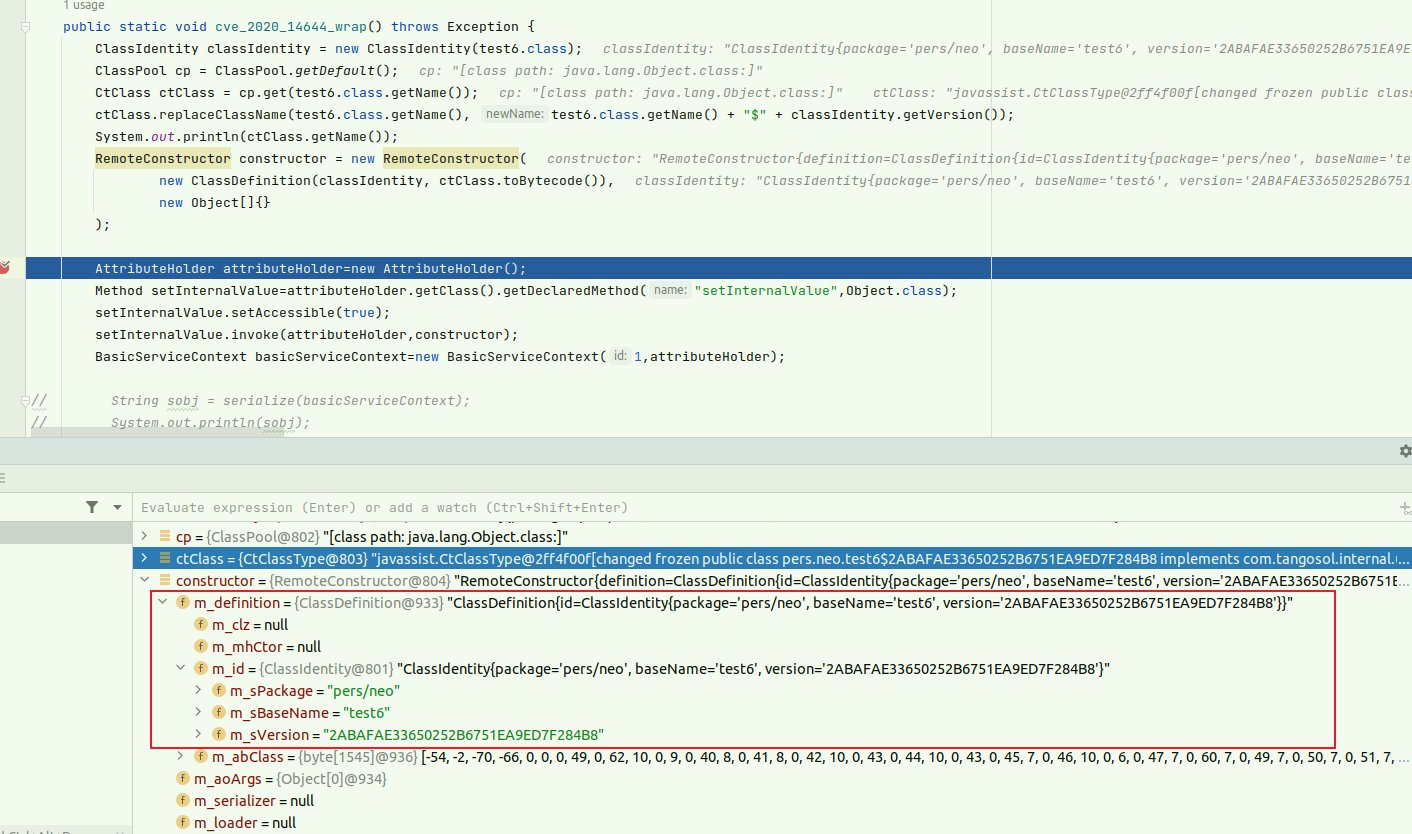
Task: Click the "pers/neo" package value
Action: click(364, 690)
